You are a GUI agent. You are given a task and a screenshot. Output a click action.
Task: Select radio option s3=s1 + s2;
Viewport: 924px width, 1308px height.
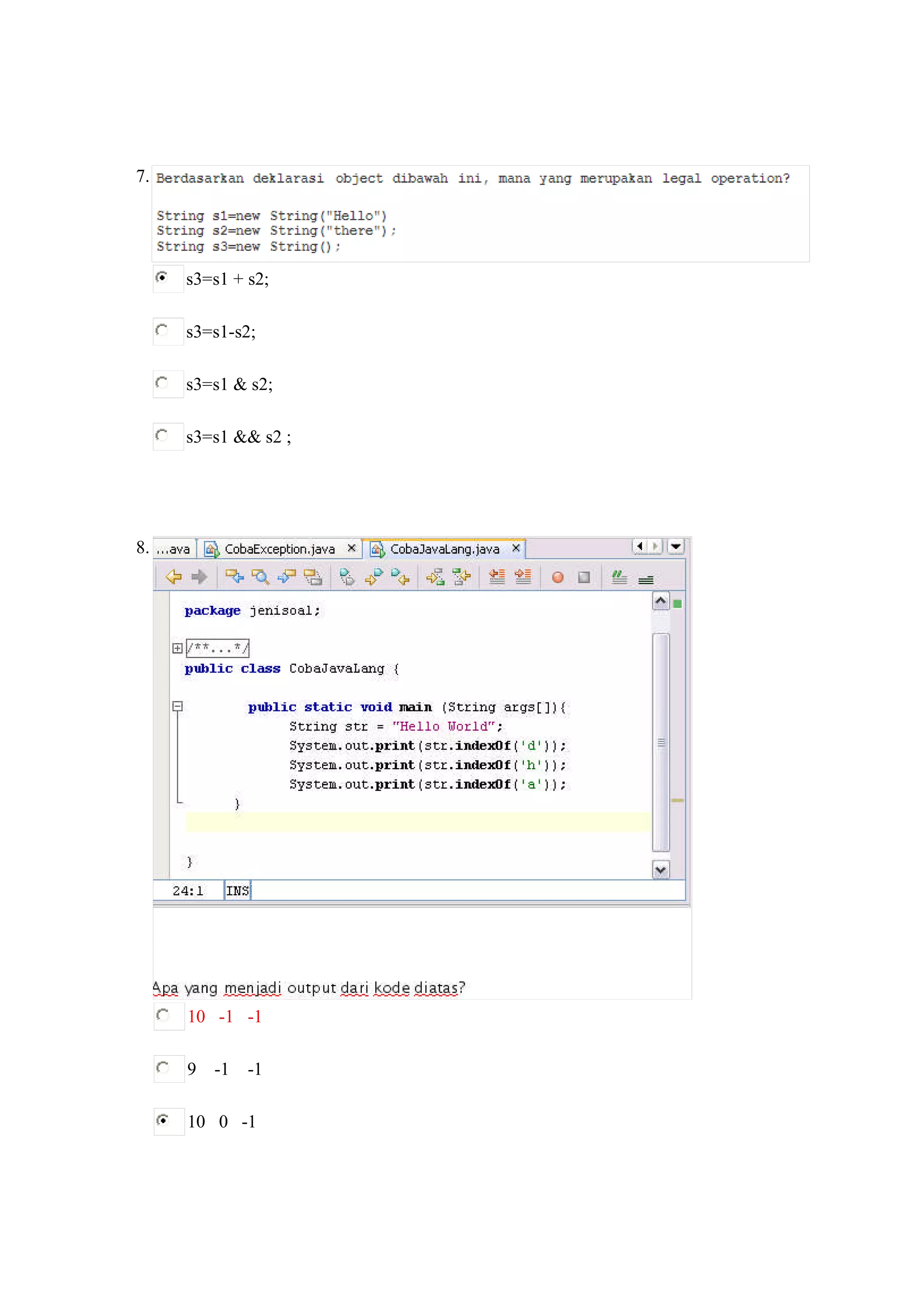click(x=162, y=278)
